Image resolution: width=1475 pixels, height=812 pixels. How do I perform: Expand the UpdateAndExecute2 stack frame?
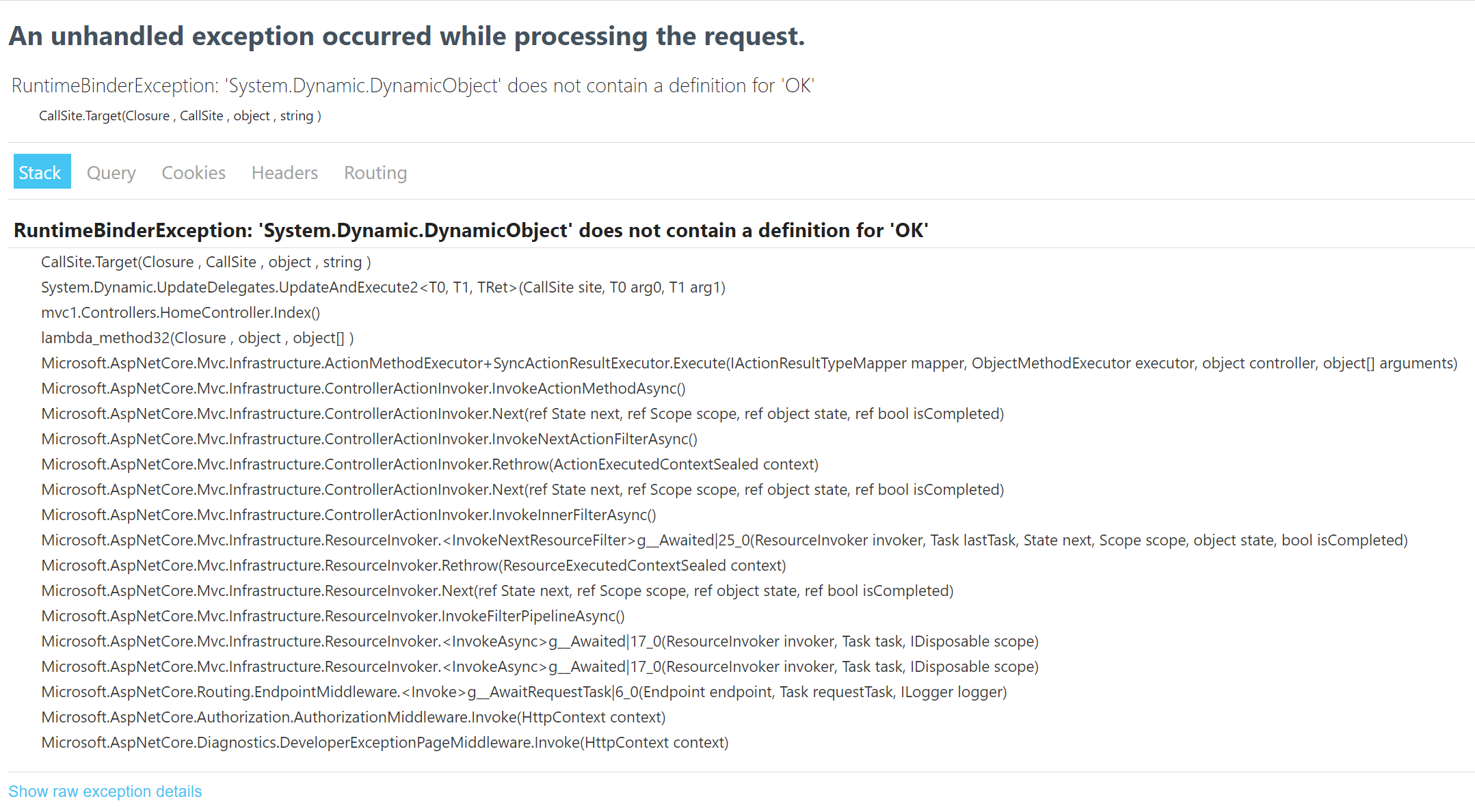pyautogui.click(x=382, y=287)
